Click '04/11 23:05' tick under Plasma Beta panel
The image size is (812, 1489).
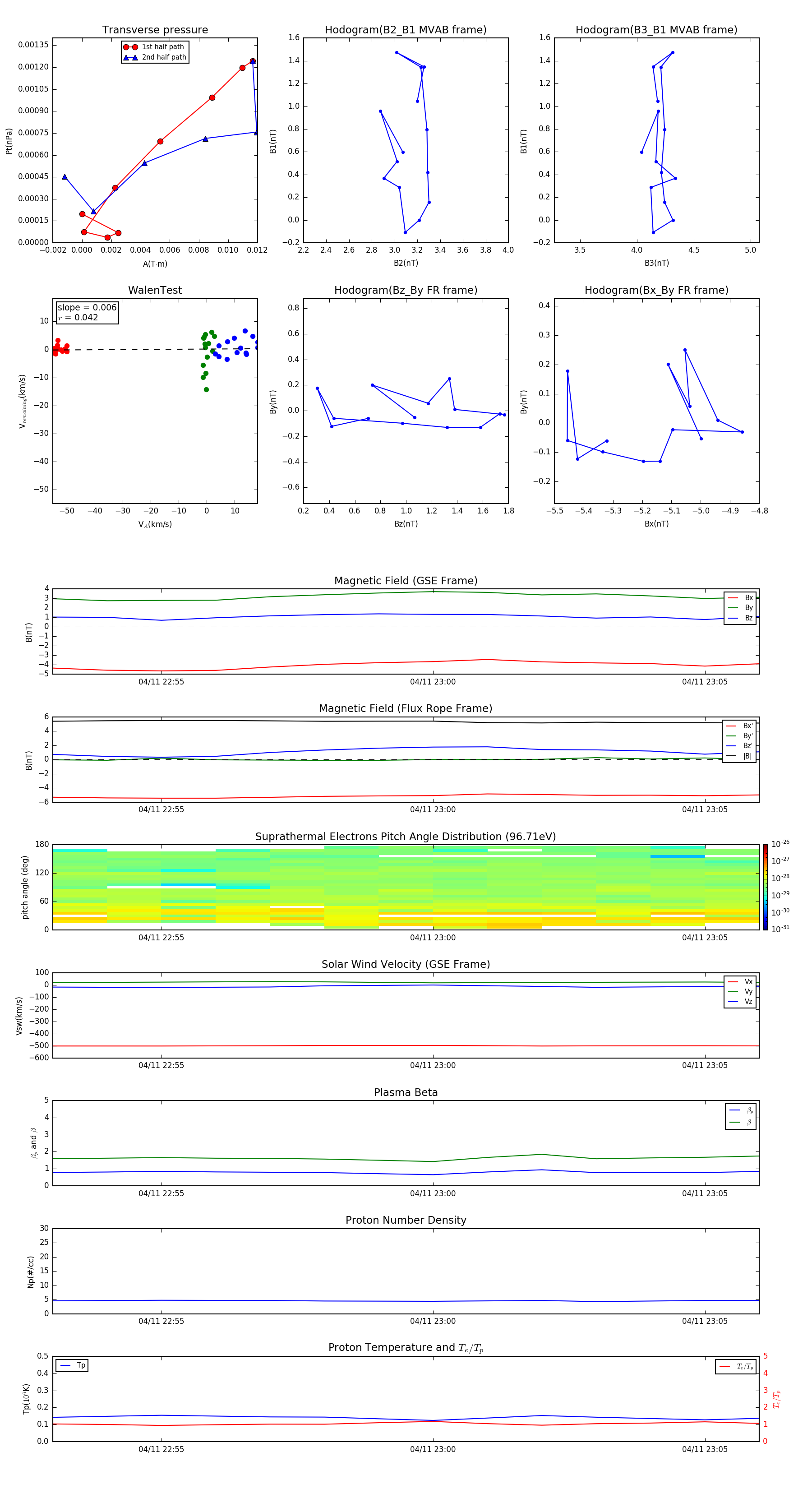point(705,1193)
